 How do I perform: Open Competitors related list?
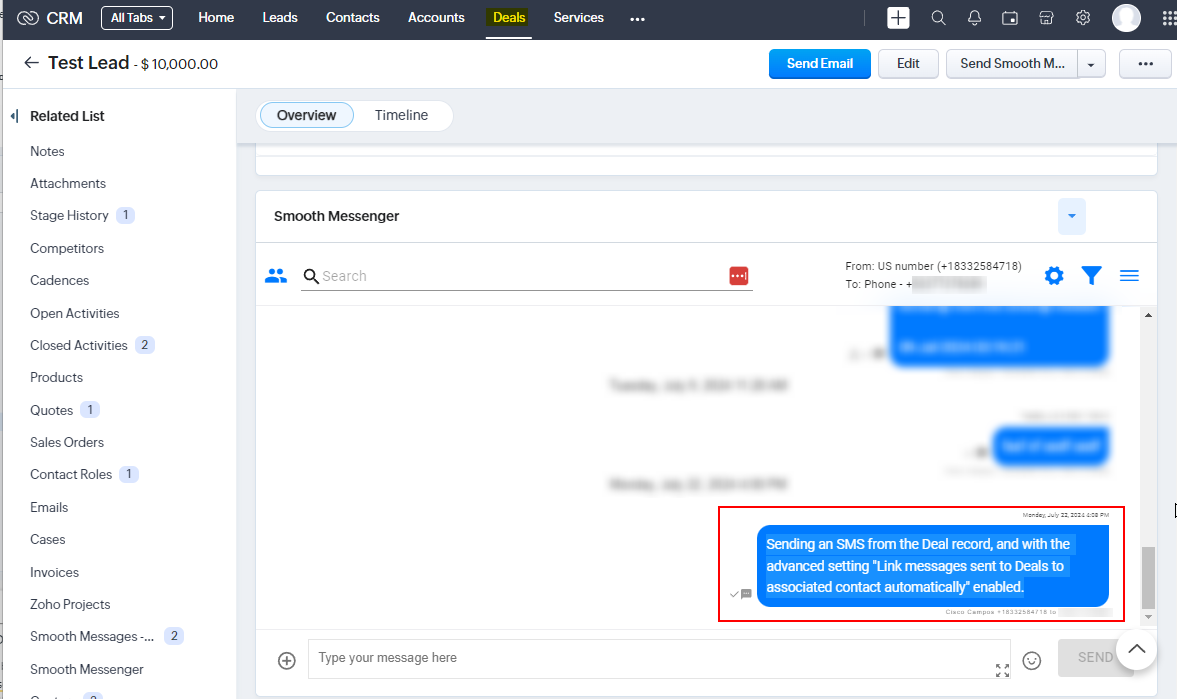(x=67, y=249)
